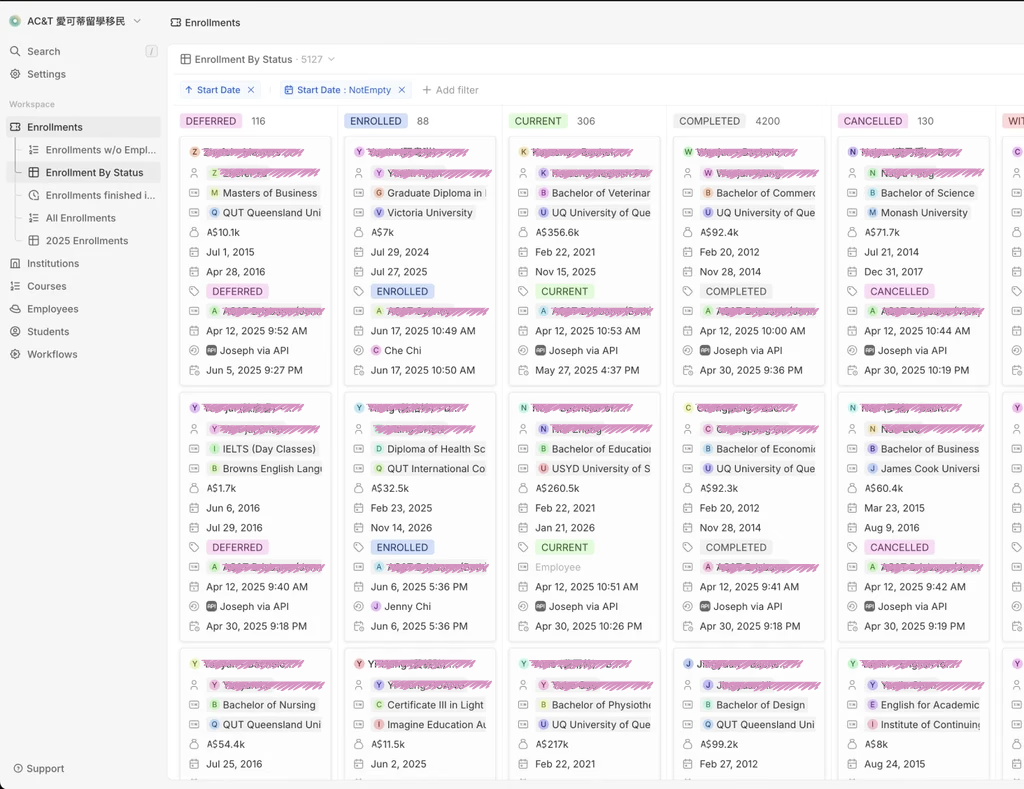
Task: Open the AC&T workspace switcher dropdown
Action: 76,21
